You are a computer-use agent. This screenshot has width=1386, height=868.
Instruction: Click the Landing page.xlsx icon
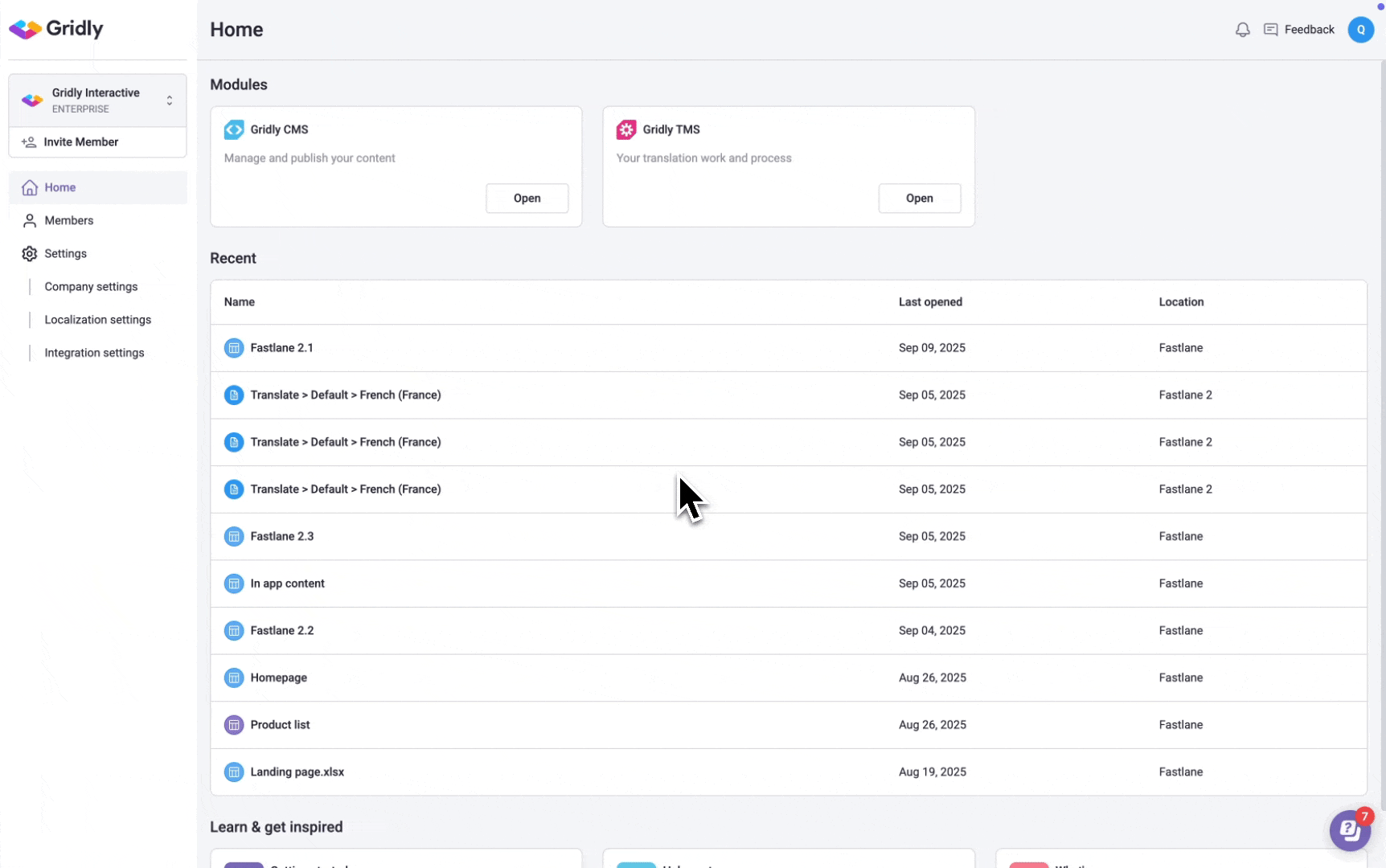click(234, 772)
